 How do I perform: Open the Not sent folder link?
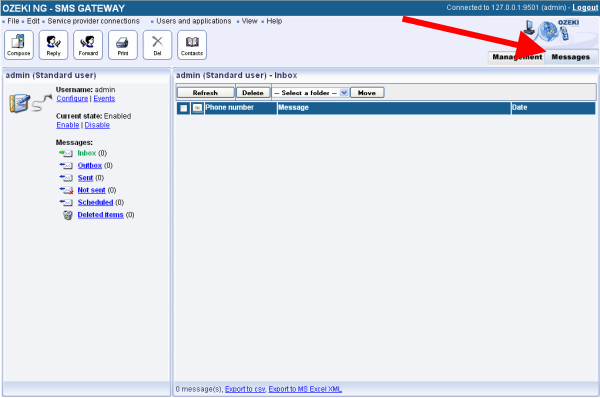click(x=91, y=190)
